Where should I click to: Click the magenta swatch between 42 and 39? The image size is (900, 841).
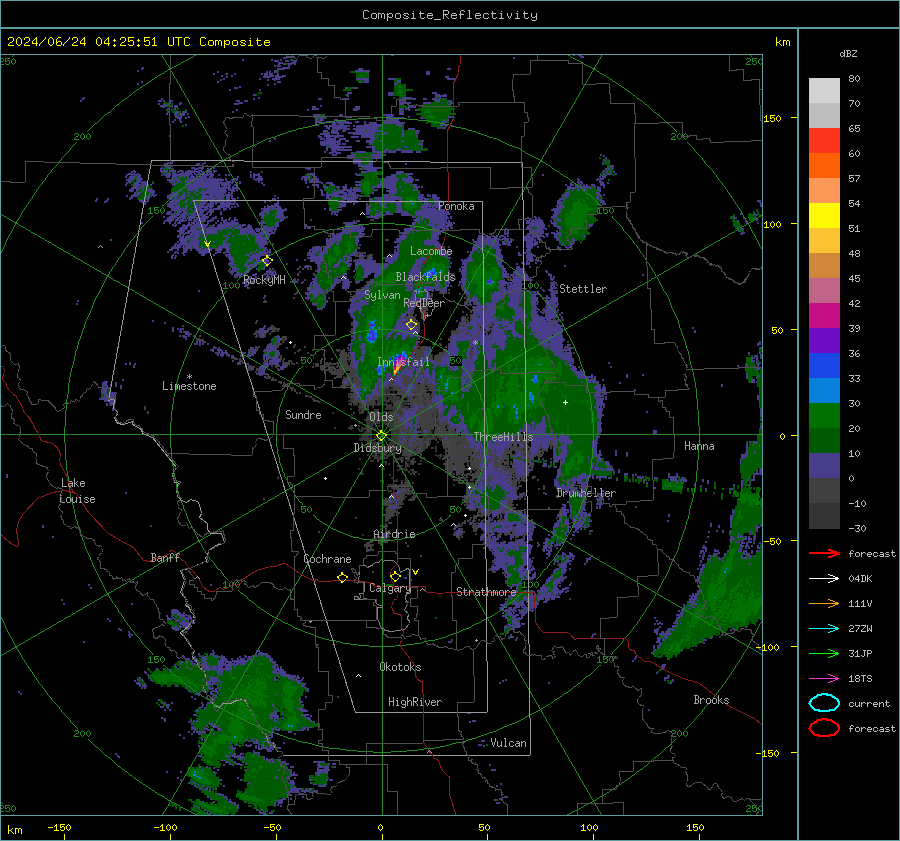click(x=824, y=316)
